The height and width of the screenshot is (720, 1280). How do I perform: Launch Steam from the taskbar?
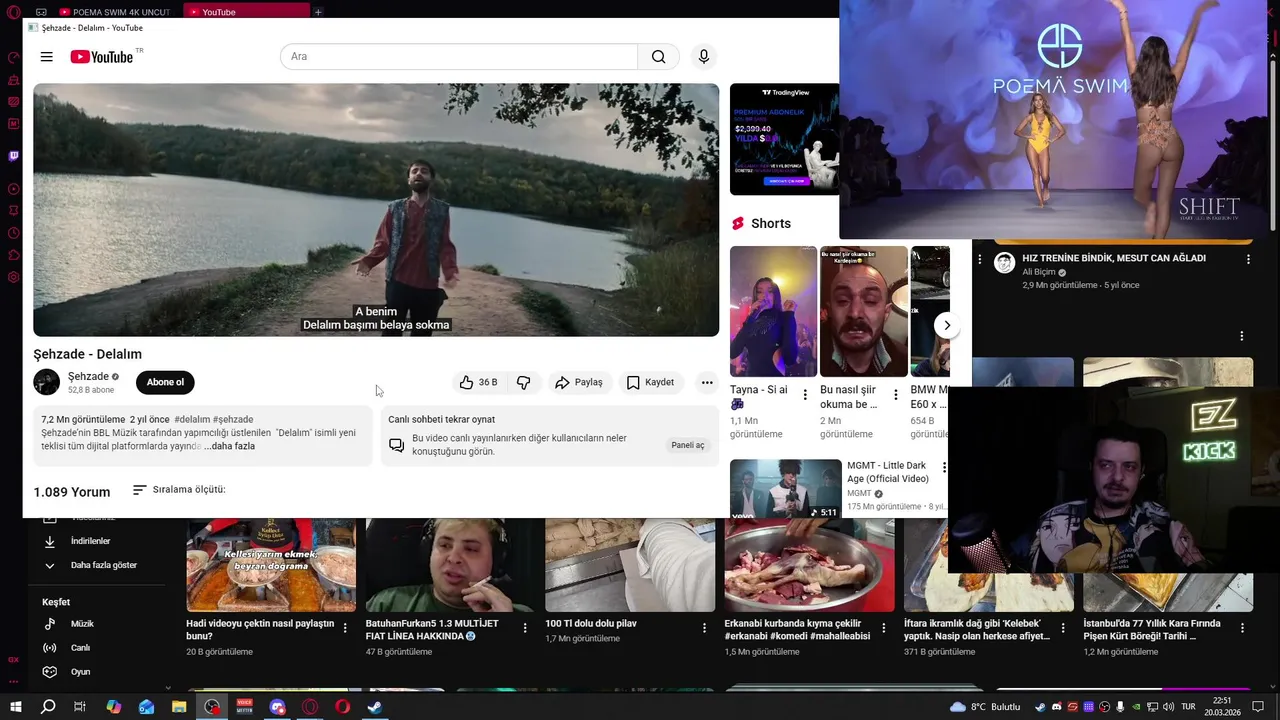point(375,707)
